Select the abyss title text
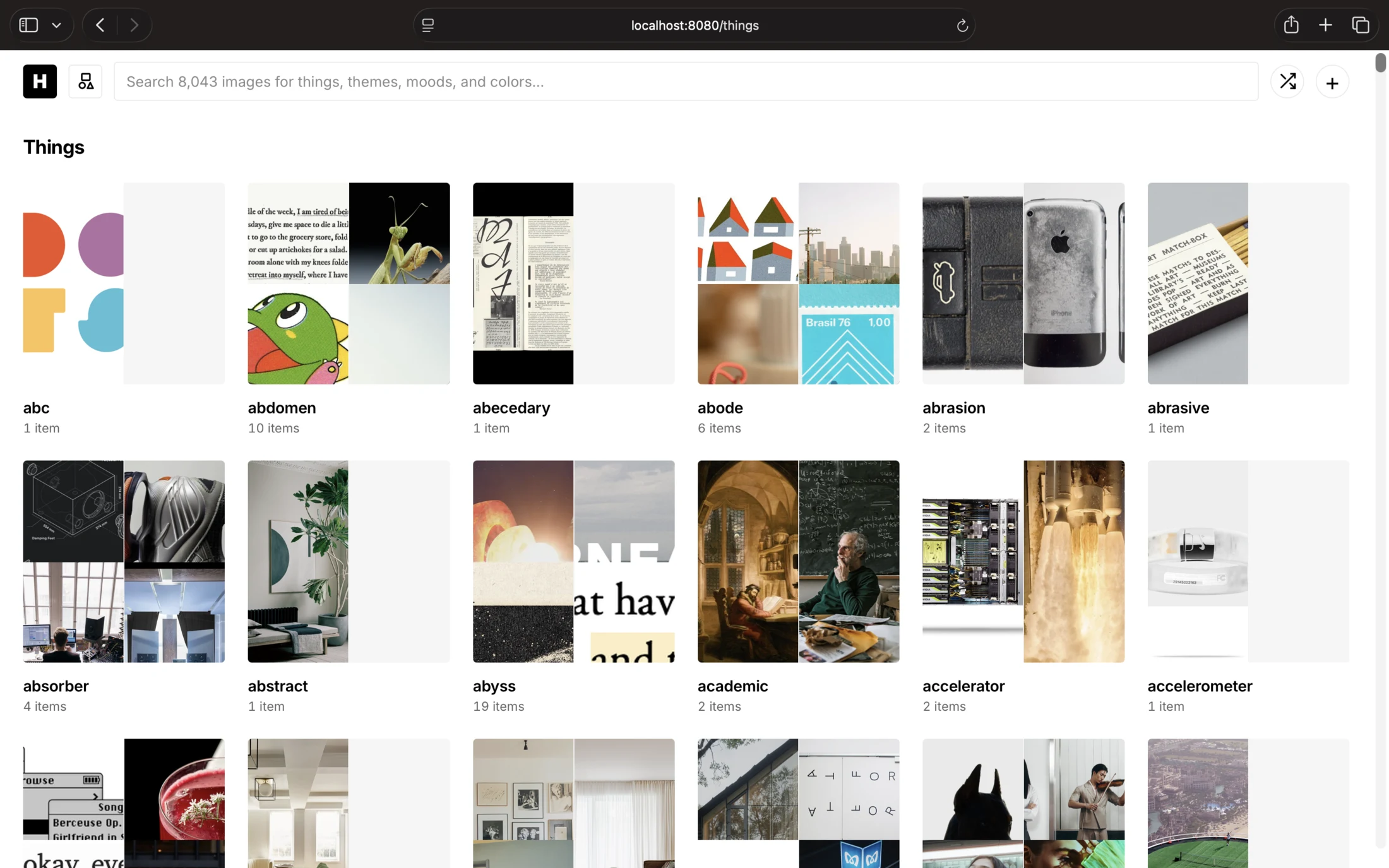This screenshot has width=1389, height=868. (494, 686)
